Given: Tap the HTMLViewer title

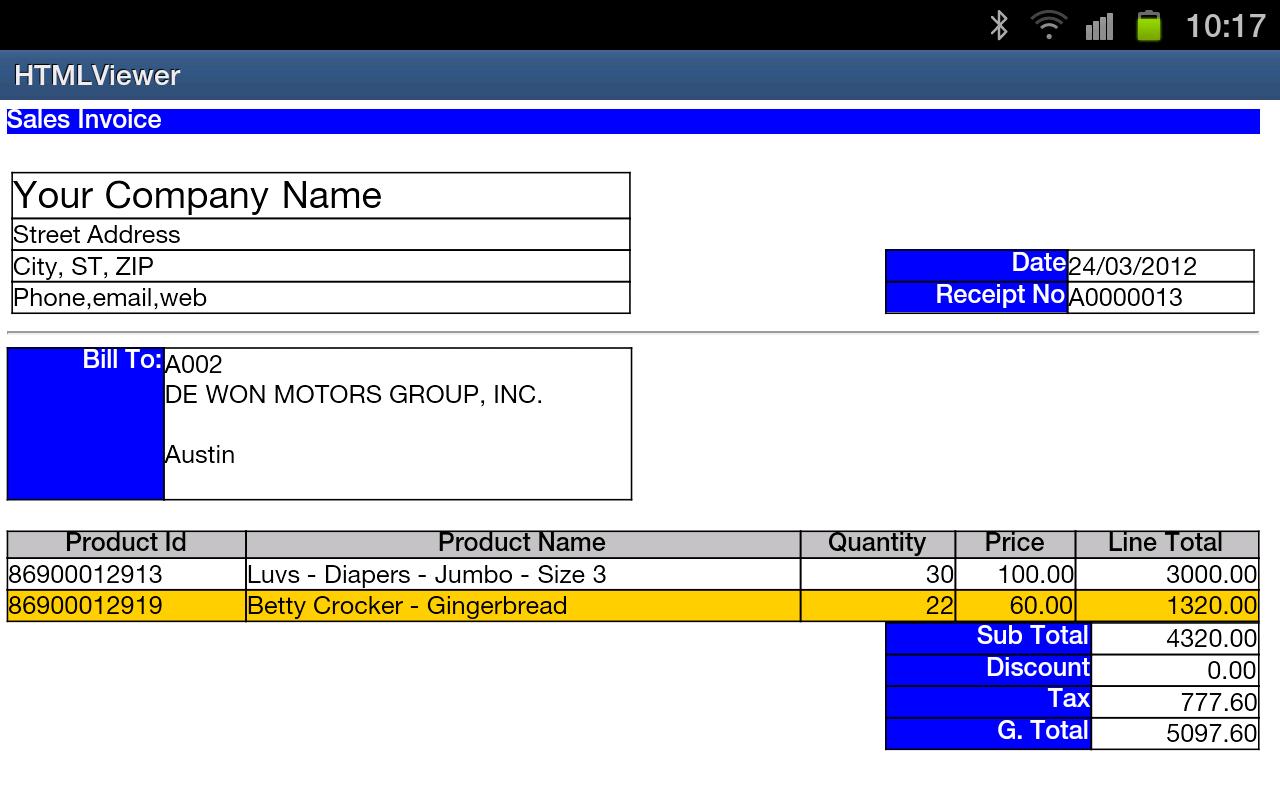Looking at the screenshot, I should pyautogui.click(x=97, y=76).
